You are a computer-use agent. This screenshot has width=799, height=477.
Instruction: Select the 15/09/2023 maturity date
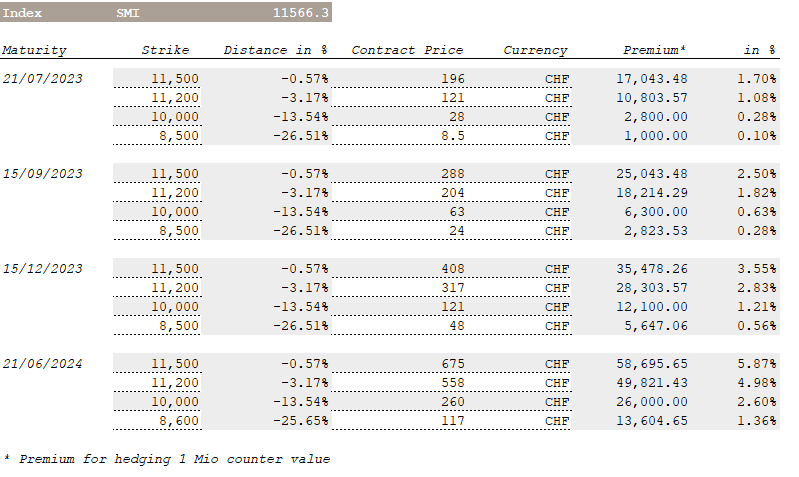tap(42, 174)
